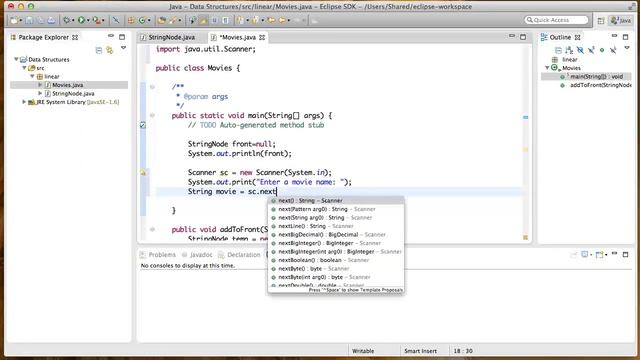Viewport: 640px width, 360px height.
Task: Select Movies.java in Package Explorer
Action: tap(67, 85)
